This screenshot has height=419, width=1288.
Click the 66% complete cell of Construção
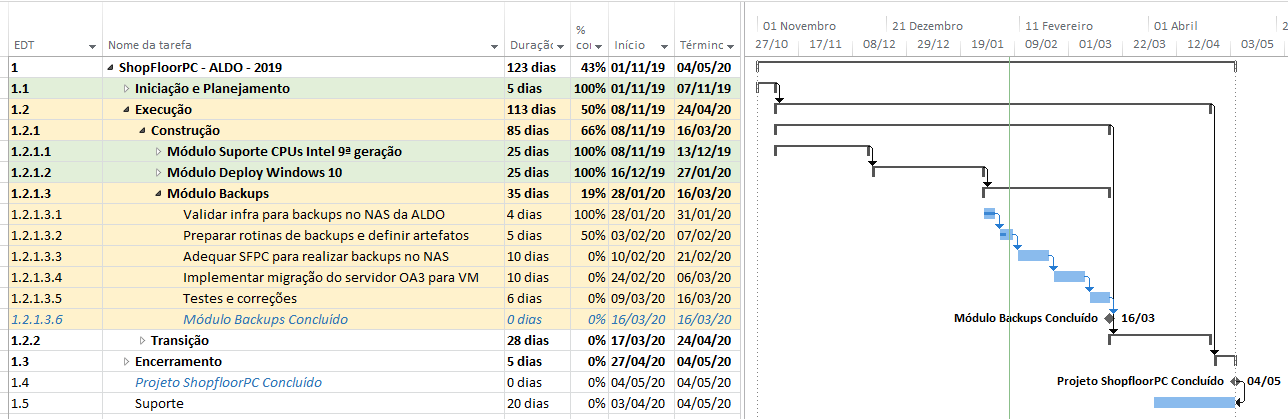coord(593,131)
